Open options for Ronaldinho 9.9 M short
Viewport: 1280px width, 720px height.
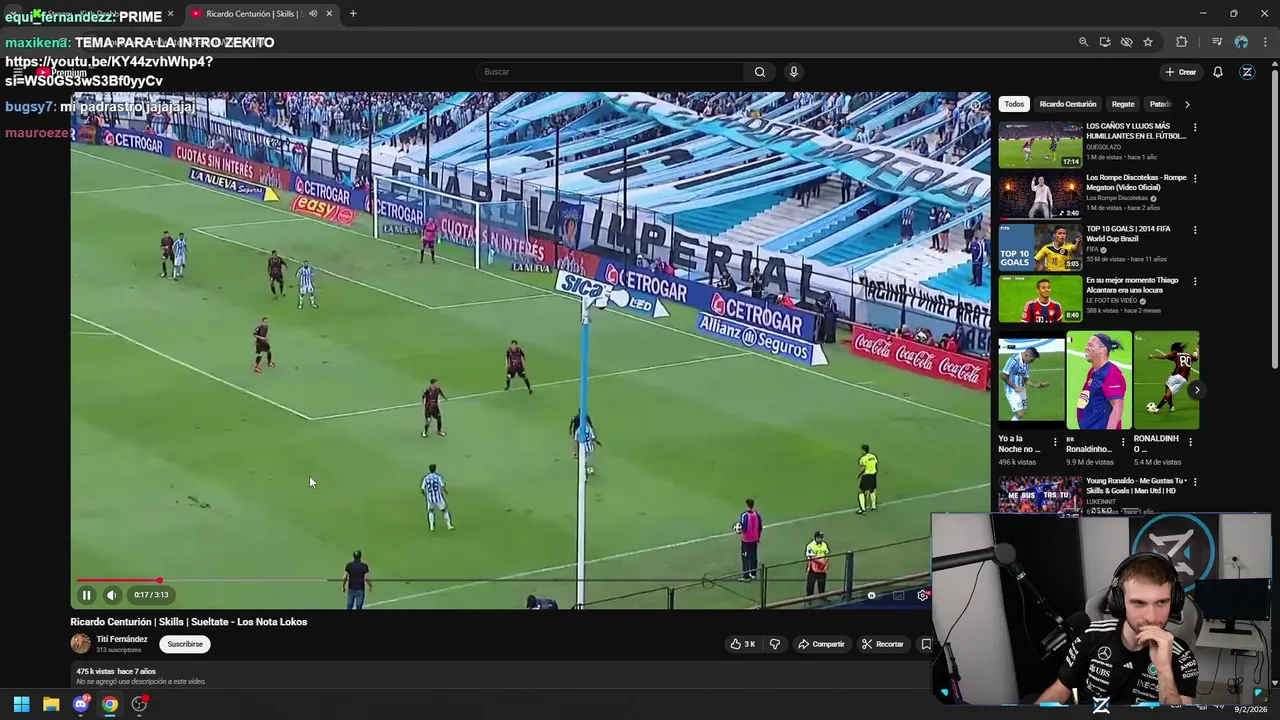pos(1123,441)
